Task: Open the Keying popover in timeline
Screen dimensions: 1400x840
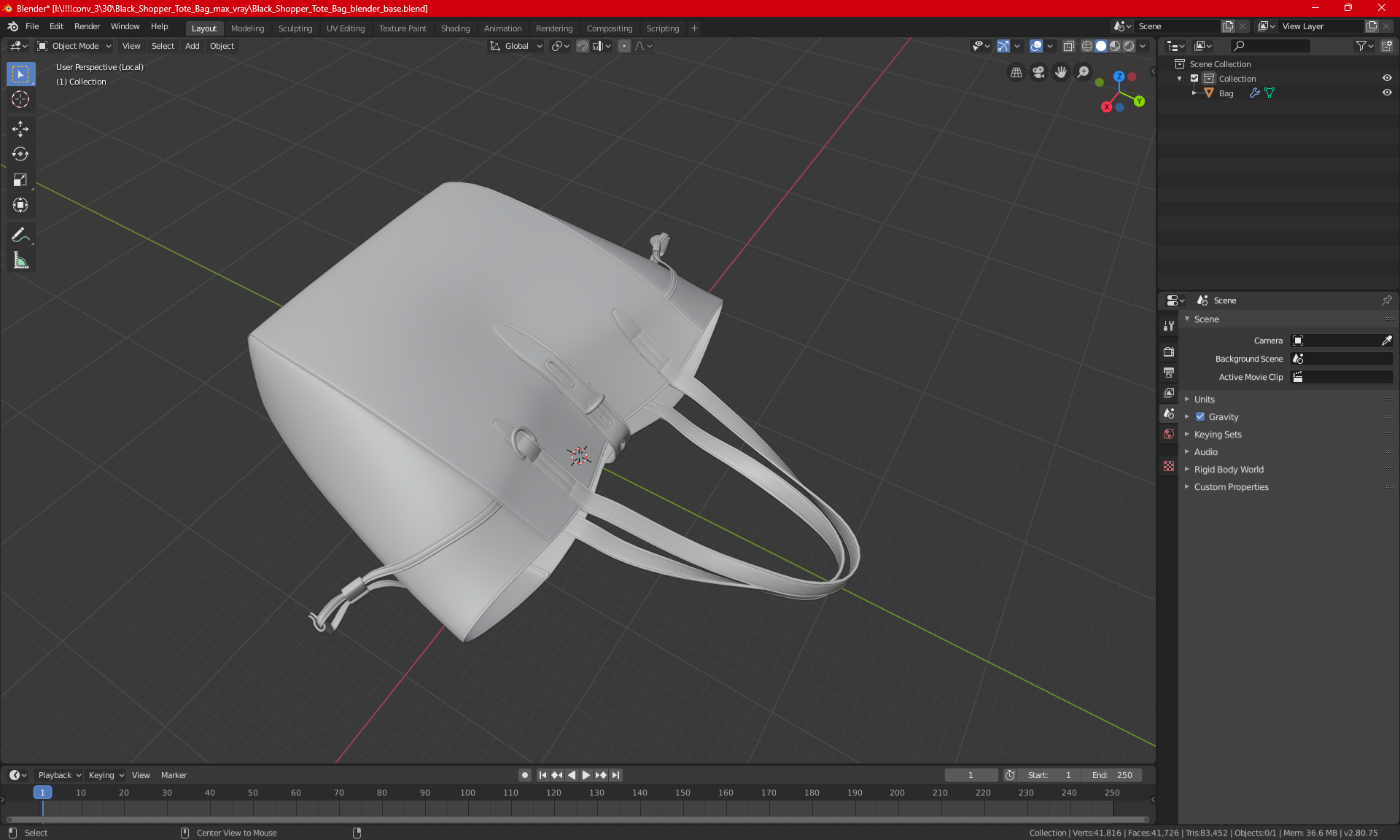Action: point(106,775)
